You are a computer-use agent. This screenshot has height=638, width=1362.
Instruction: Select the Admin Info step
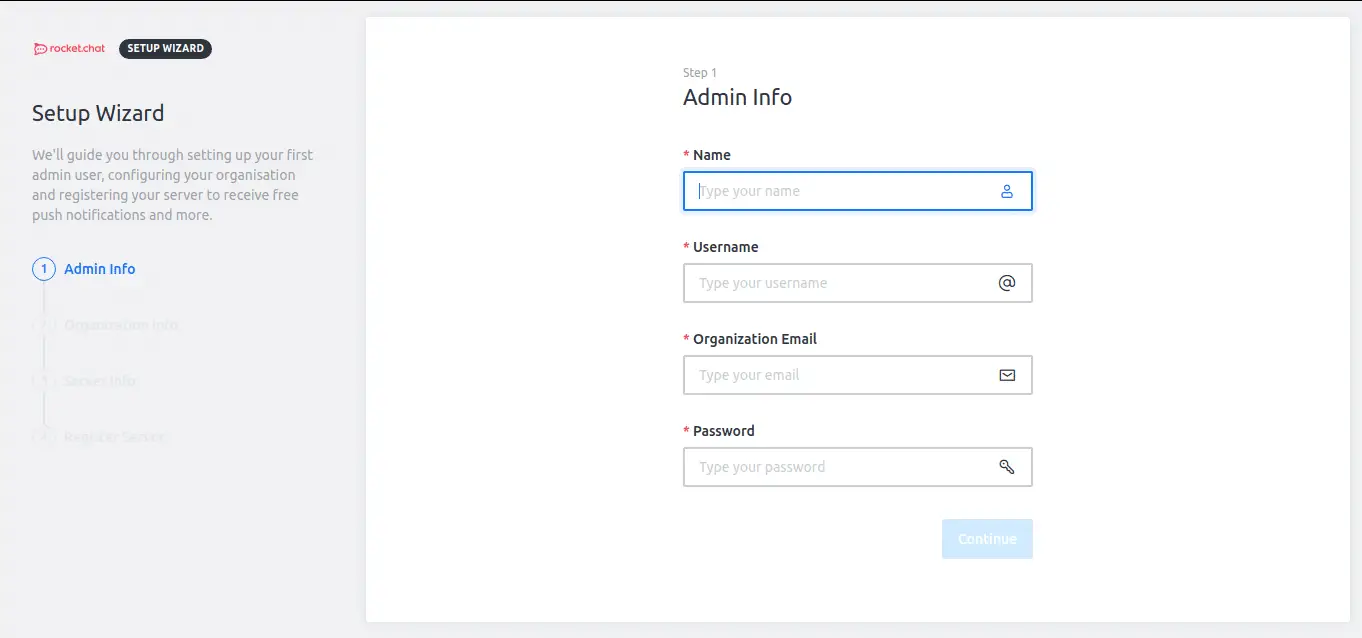click(99, 268)
